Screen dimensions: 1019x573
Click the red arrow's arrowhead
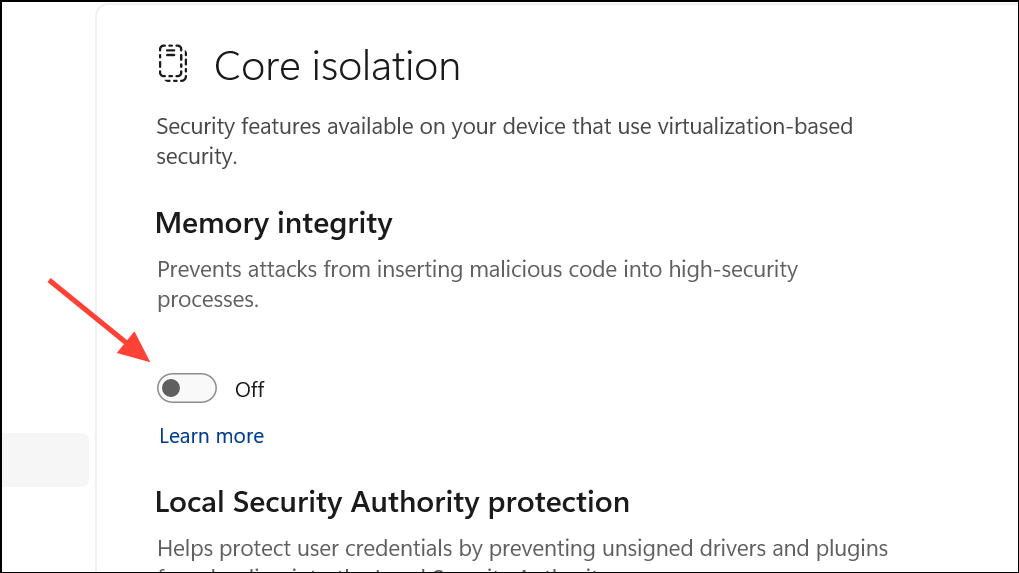142,351
